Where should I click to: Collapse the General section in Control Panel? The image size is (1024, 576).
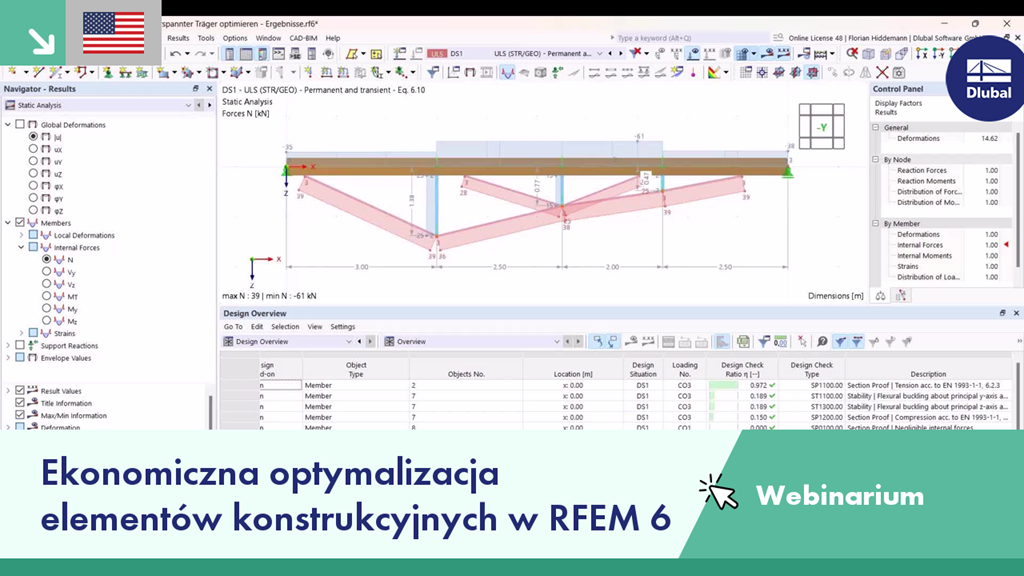pos(876,127)
